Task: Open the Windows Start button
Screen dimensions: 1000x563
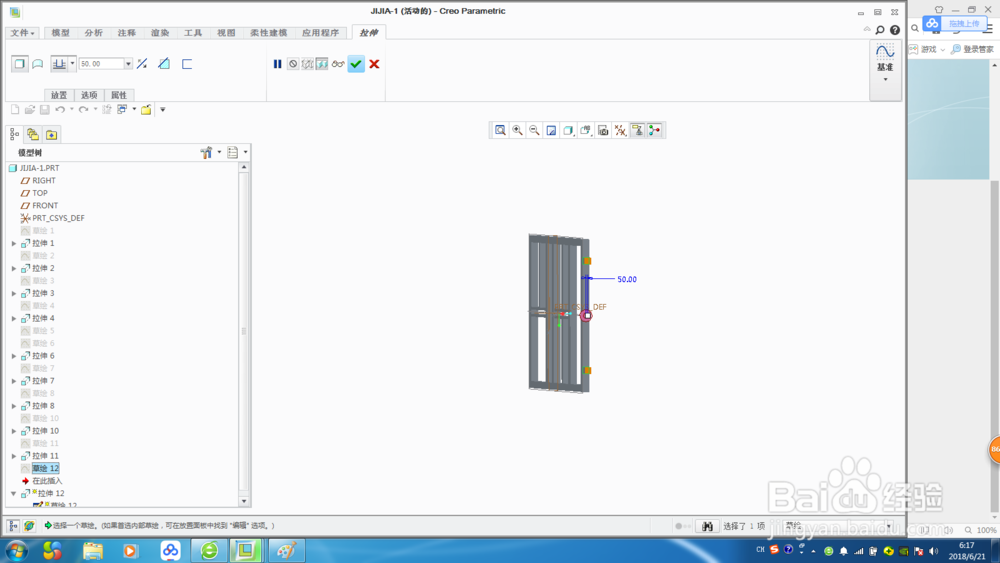Action: (x=17, y=550)
